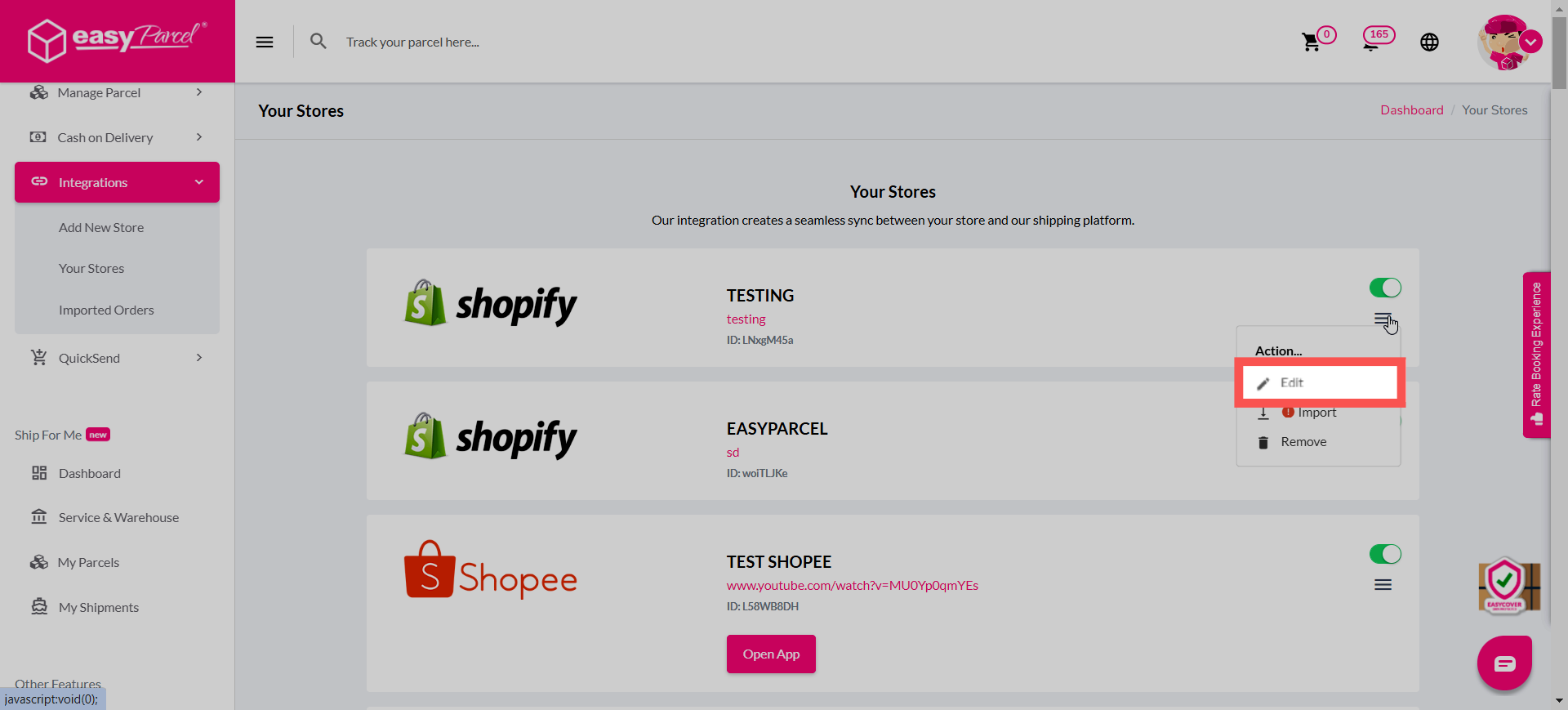Click the Cash on Delivery money icon
Screen dimensions: 1568x710
[x=38, y=136]
